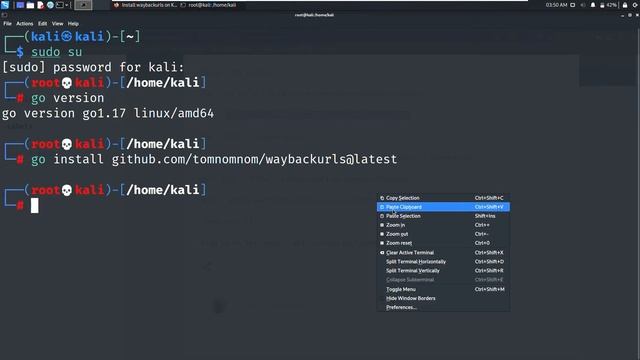The width and height of the screenshot is (640, 360).
Task: Open the Actions menu
Action: pos(24,24)
